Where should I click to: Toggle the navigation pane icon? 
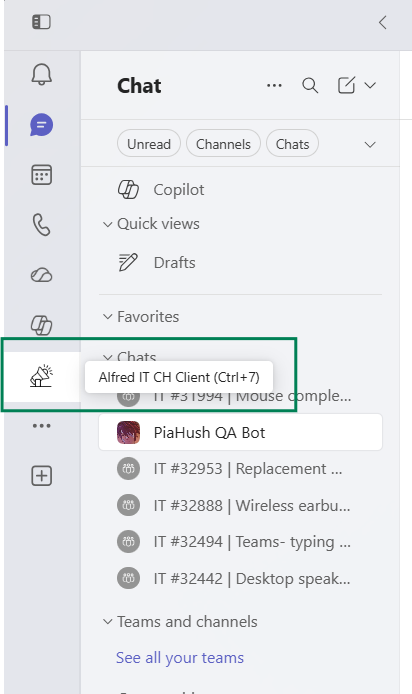pyautogui.click(x=42, y=22)
